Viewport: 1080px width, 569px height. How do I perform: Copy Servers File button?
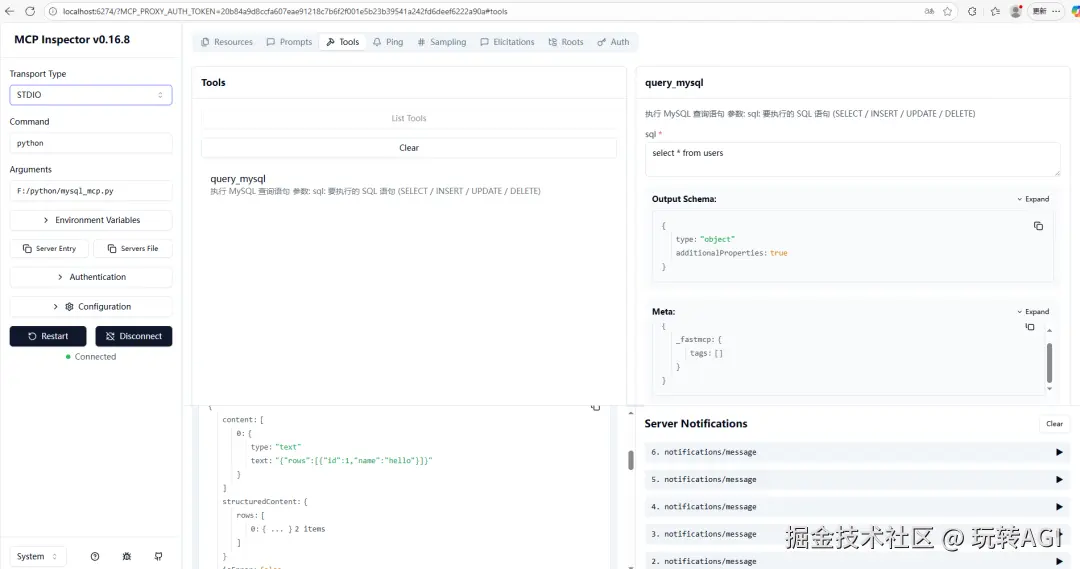(132, 249)
